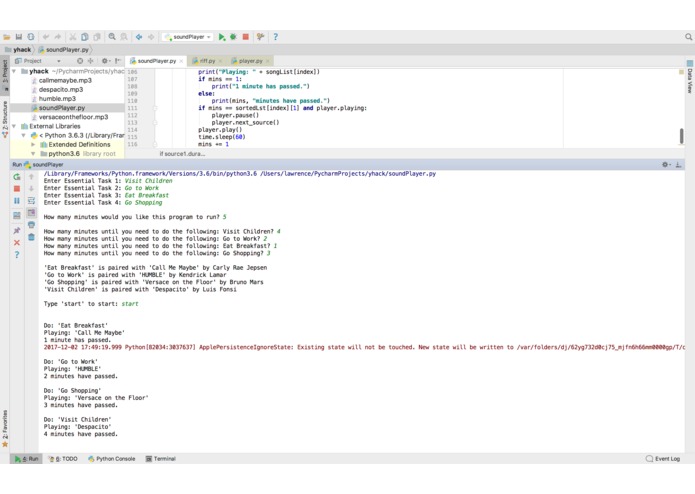695x494 pixels.
Task: Click the Undo arrow in toolbar
Action: (46, 37)
